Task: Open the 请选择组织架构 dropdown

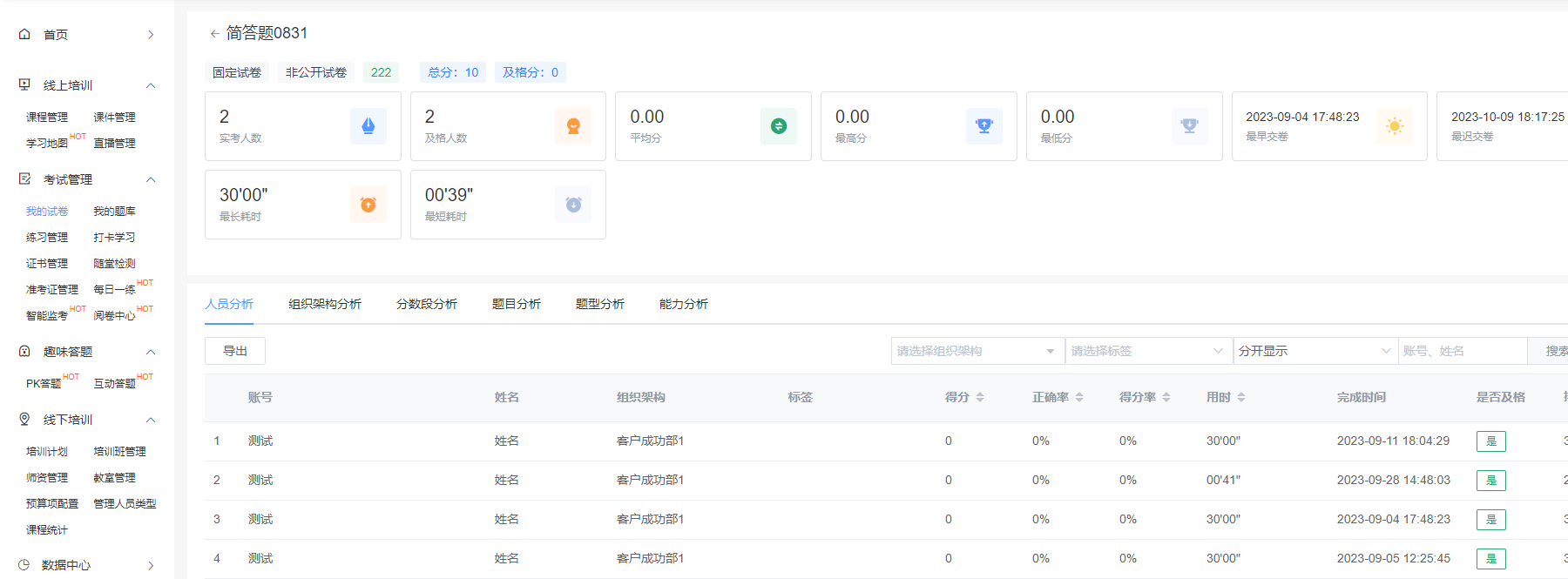Action: (977, 351)
